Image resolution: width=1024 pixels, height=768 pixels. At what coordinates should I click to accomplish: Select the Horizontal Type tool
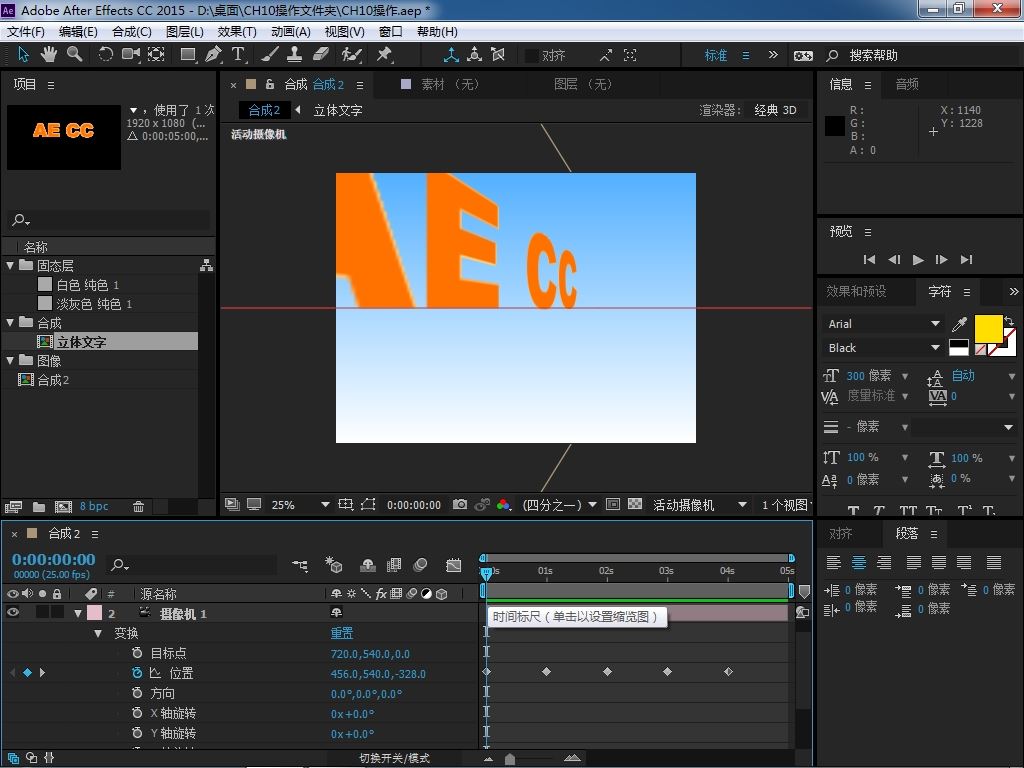click(x=238, y=55)
